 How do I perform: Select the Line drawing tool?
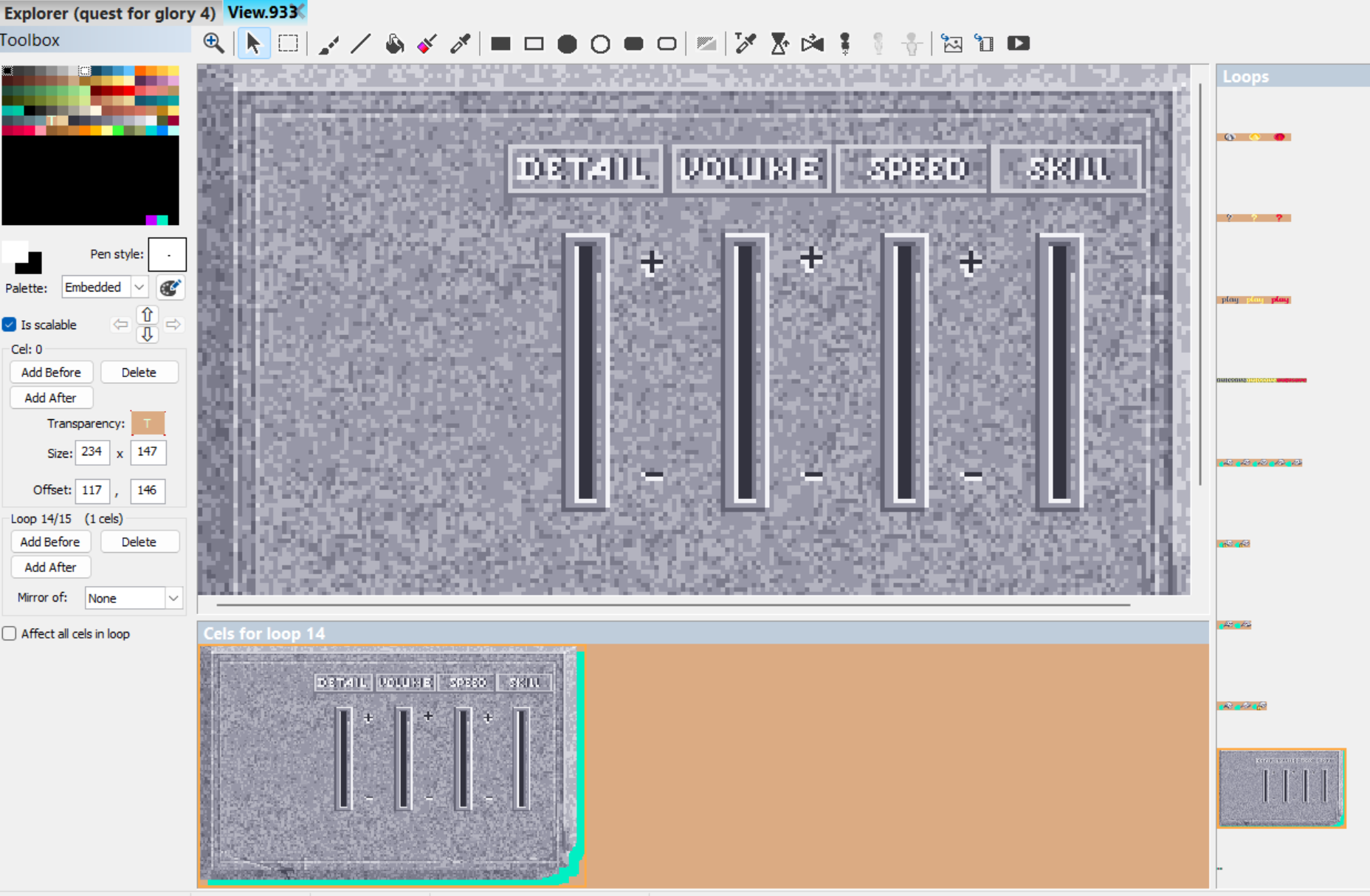[361, 44]
